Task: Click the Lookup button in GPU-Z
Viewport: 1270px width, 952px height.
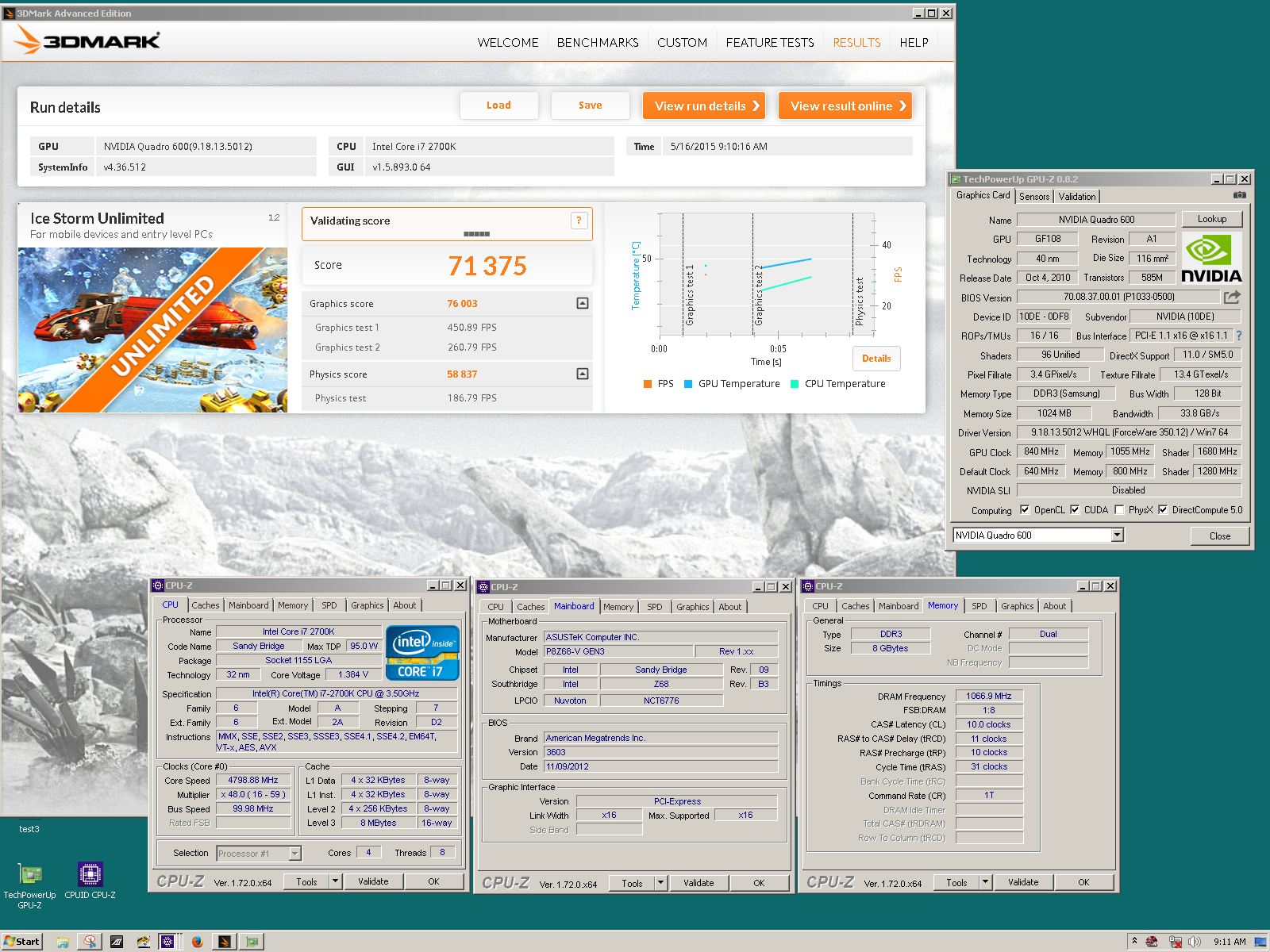Action: point(1211,219)
